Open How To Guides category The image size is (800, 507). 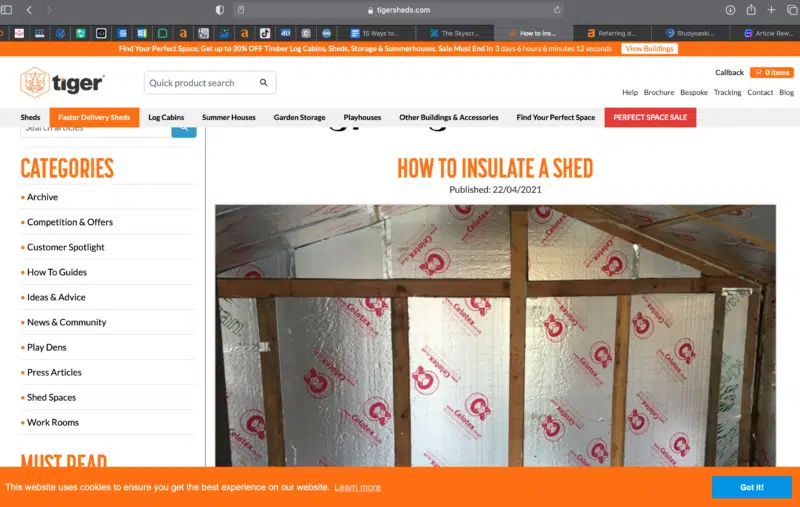click(x=57, y=272)
